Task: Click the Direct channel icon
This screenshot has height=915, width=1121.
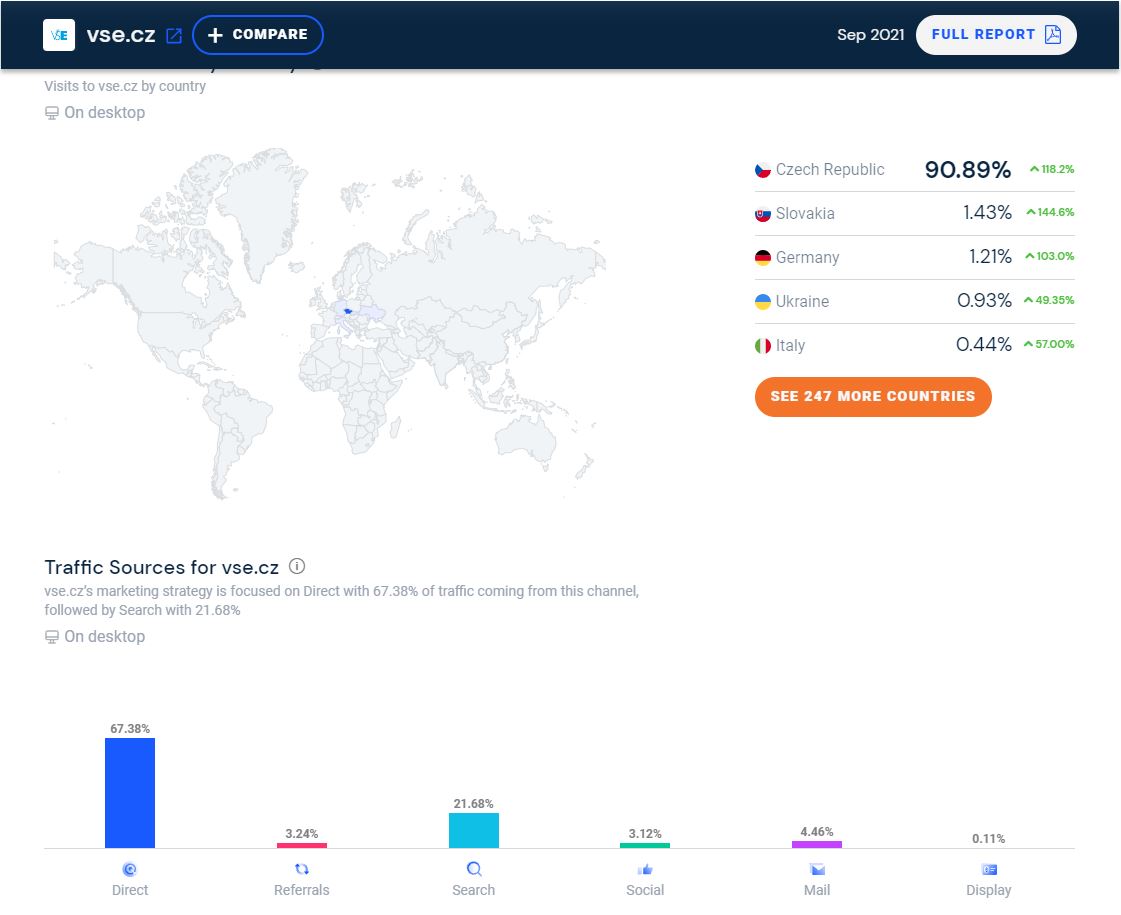Action: [129, 869]
